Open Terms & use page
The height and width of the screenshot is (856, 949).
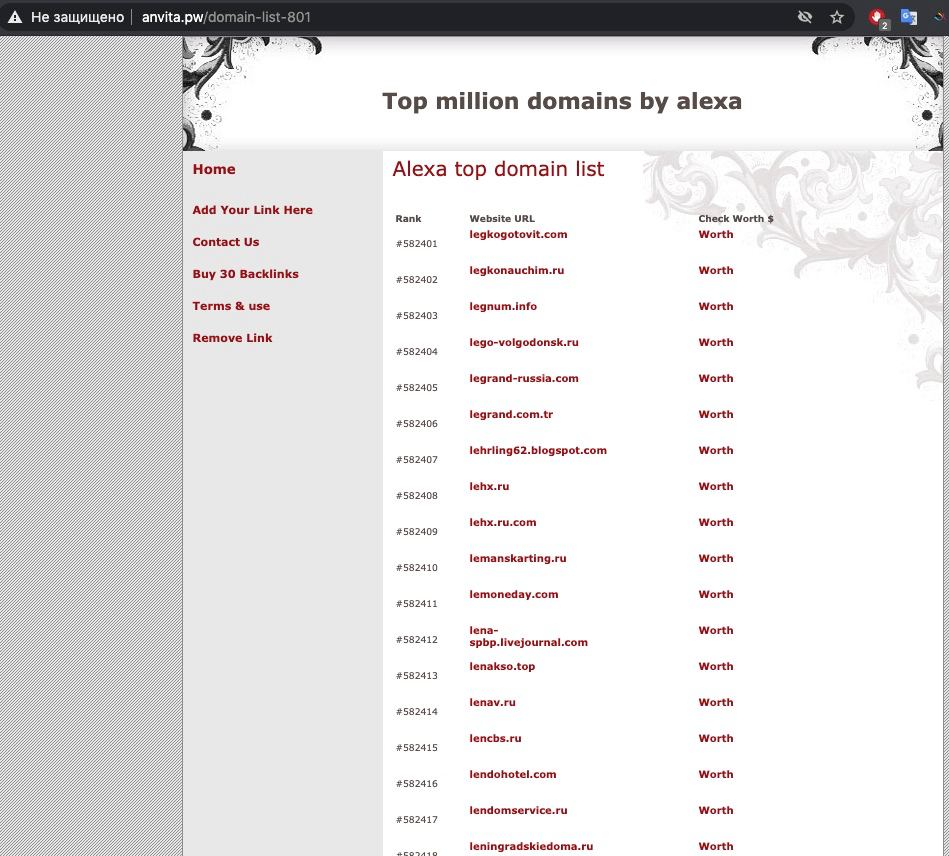pyautogui.click(x=231, y=306)
